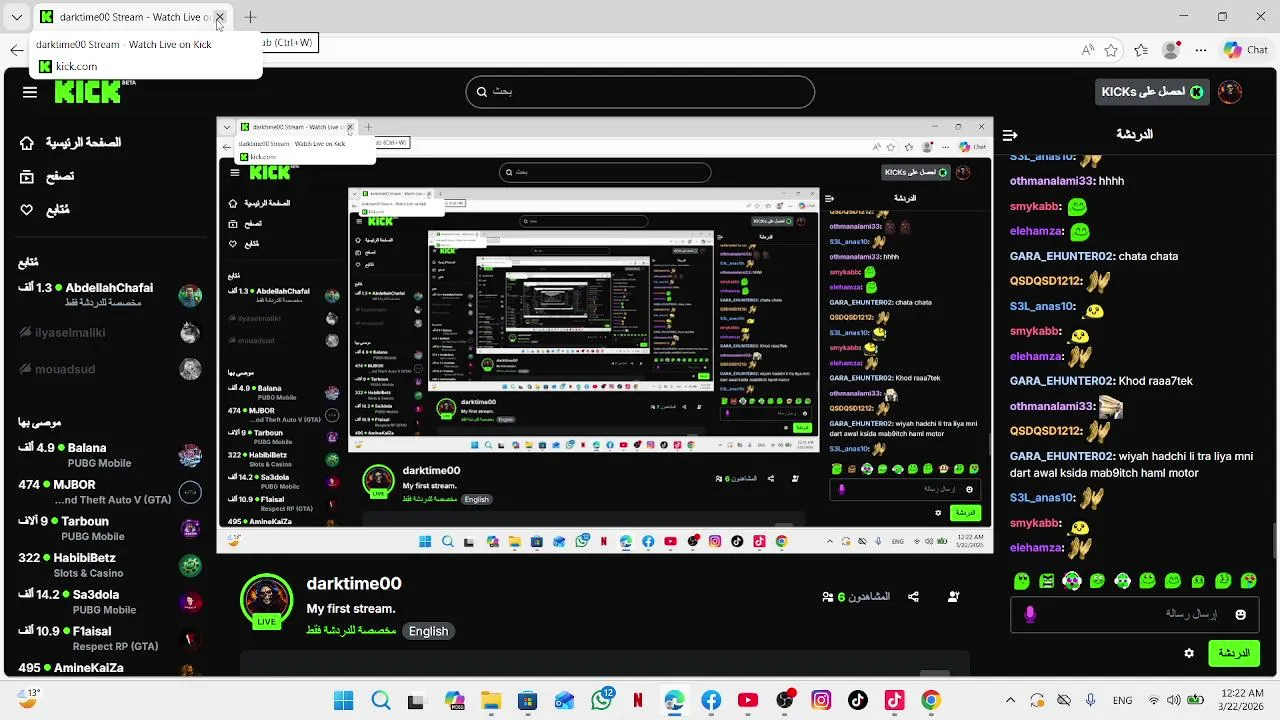Click AbdellahChafal's avatar thumbnail
Screen dimensions: 1280x720
click(x=190, y=295)
